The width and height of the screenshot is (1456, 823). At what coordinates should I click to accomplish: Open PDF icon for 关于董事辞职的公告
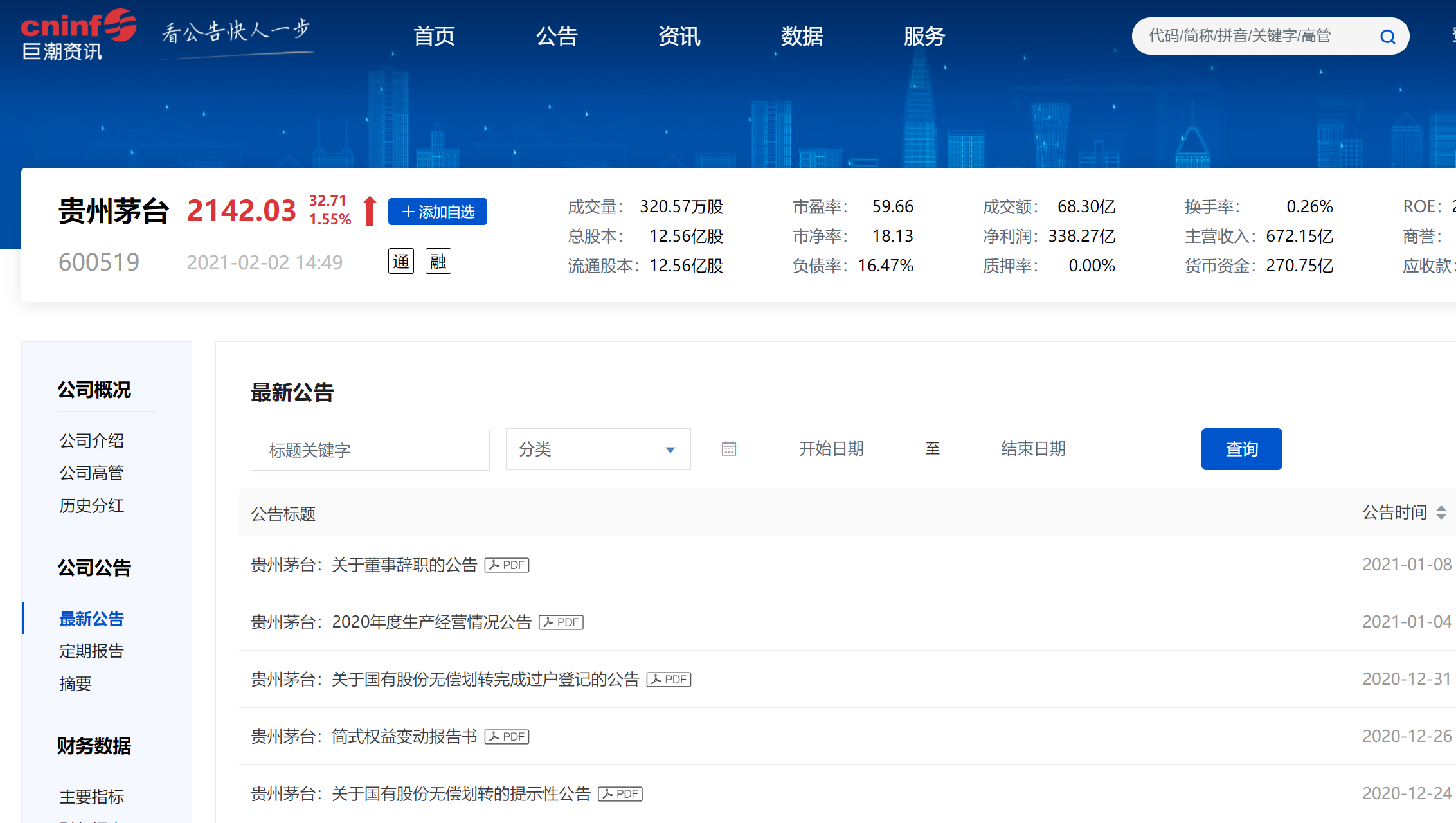[507, 565]
